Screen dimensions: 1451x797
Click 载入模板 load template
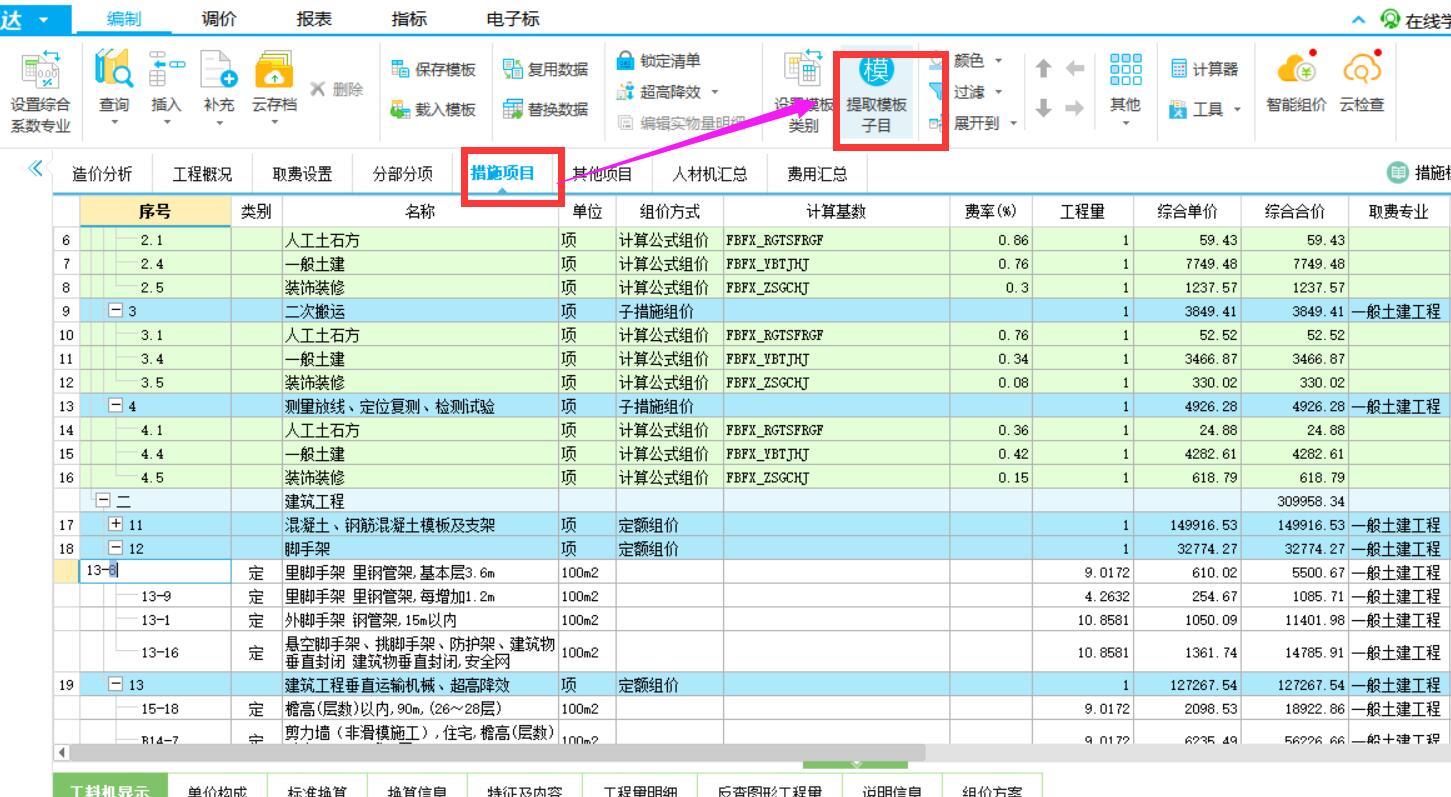[433, 109]
